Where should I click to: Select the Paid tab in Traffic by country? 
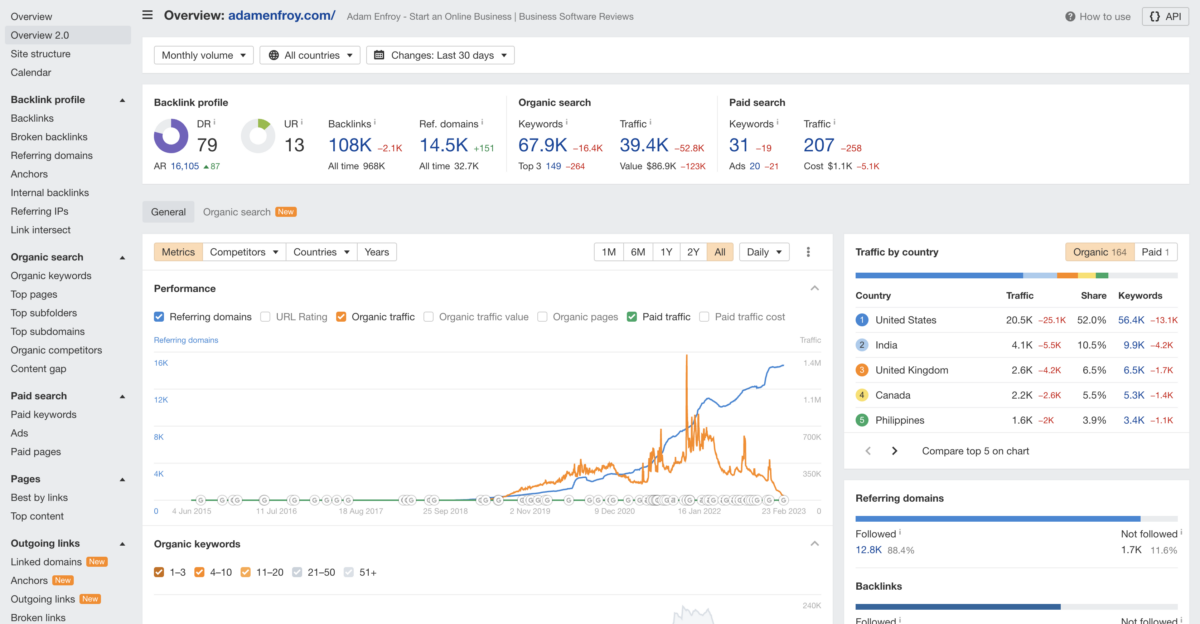click(x=1156, y=252)
